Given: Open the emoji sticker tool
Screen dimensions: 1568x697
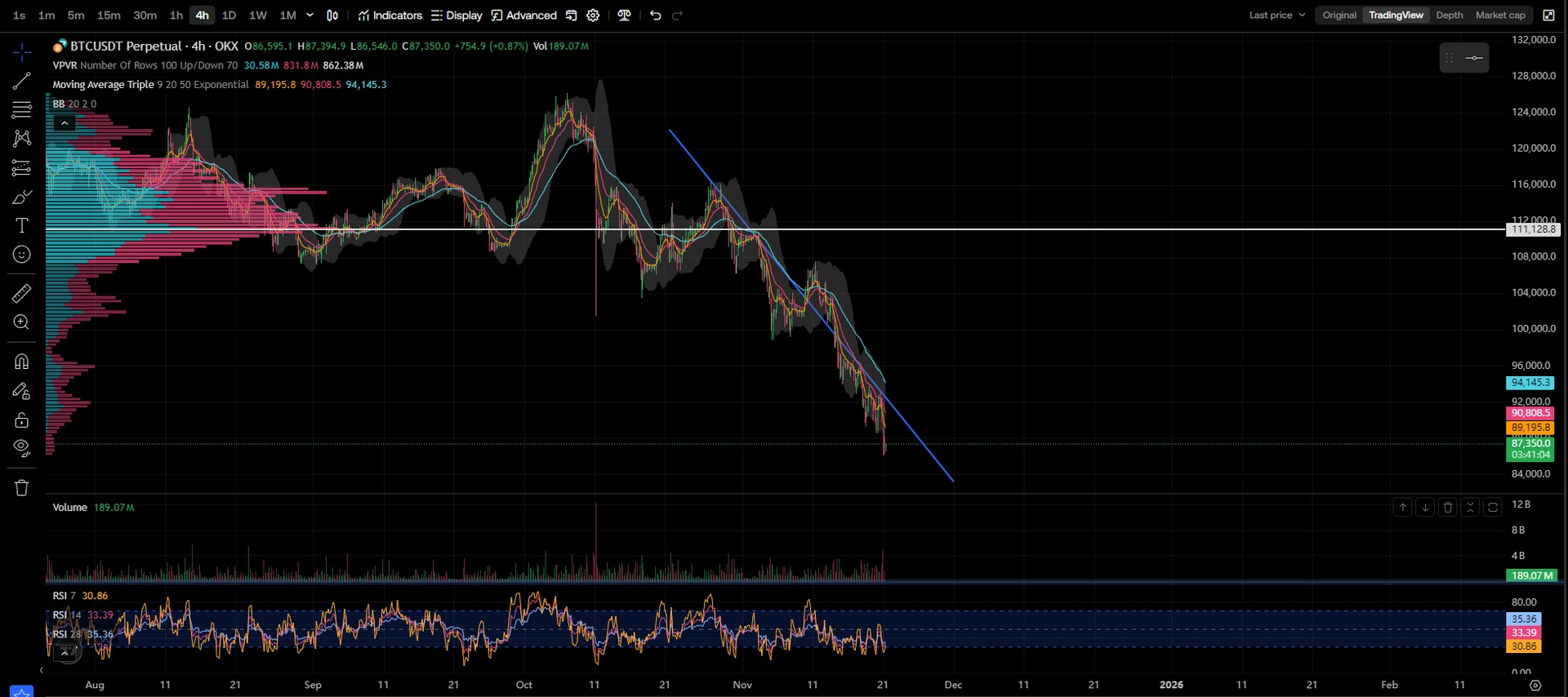Looking at the screenshot, I should coord(22,255).
